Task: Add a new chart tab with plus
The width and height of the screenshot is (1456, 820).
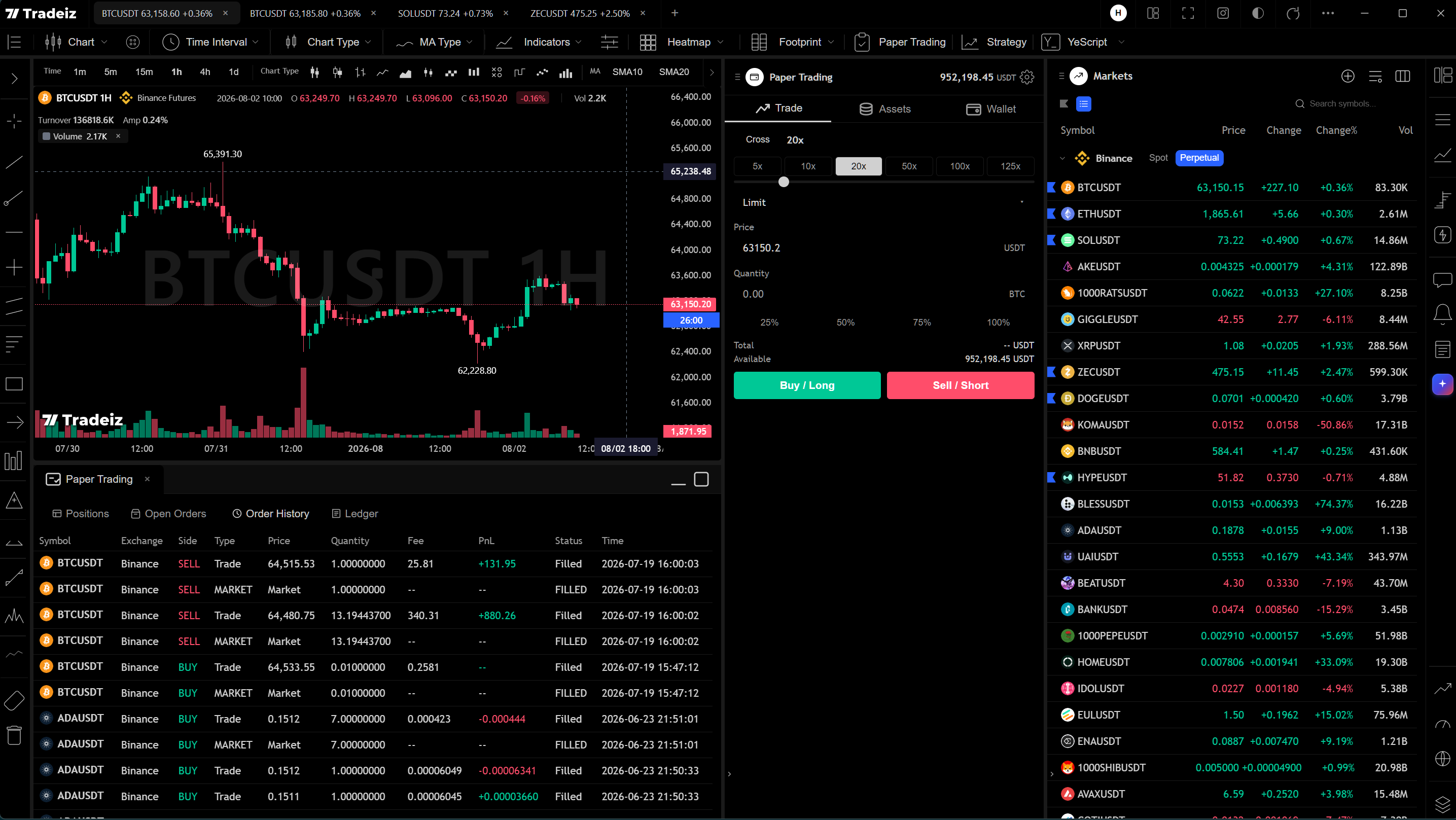Action: (x=675, y=13)
